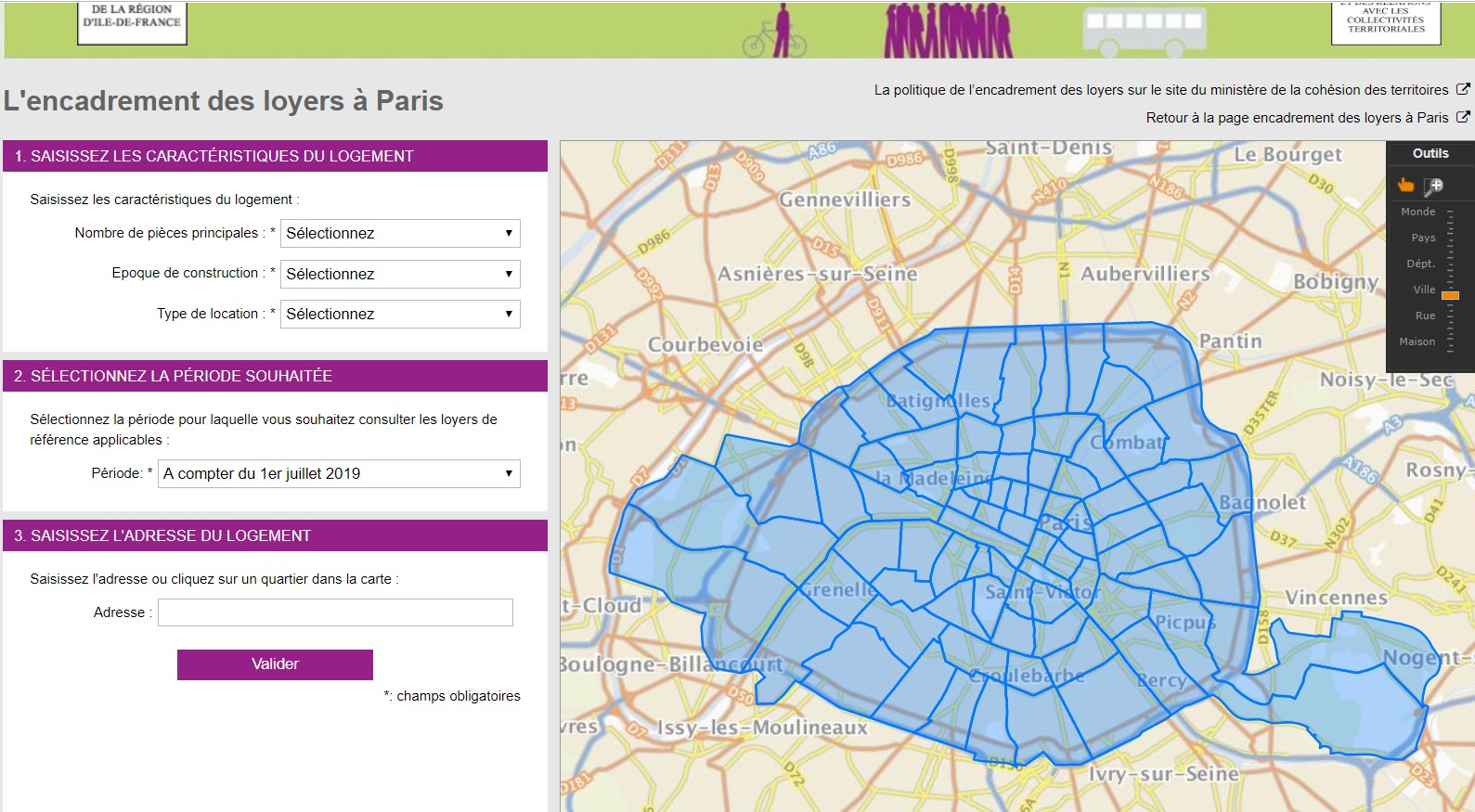The image size is (1475, 812).
Task: Open the Période selection dropdown
Action: click(339, 474)
